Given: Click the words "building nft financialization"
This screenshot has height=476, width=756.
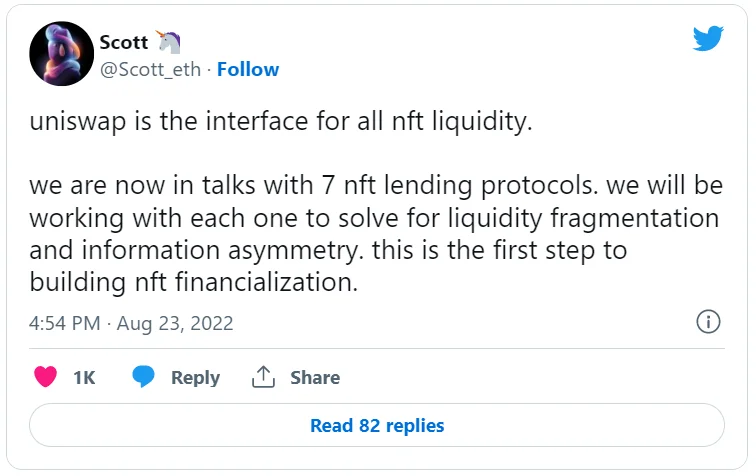Looking at the screenshot, I should pos(193,282).
